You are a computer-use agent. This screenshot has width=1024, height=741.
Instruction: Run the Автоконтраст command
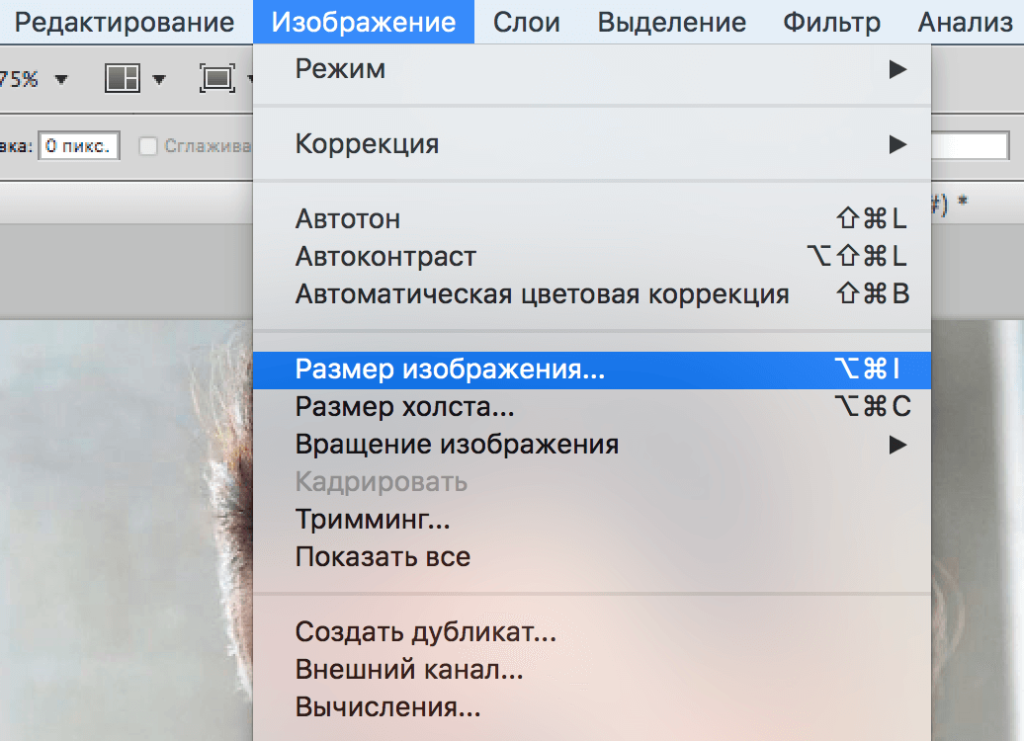pos(386,257)
